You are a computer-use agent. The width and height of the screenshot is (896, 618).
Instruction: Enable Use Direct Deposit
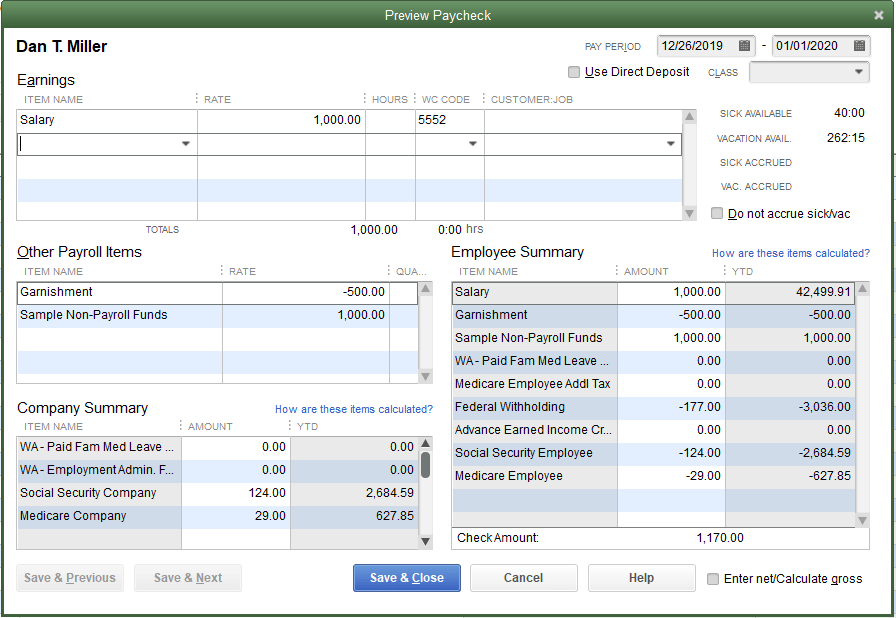click(x=574, y=72)
